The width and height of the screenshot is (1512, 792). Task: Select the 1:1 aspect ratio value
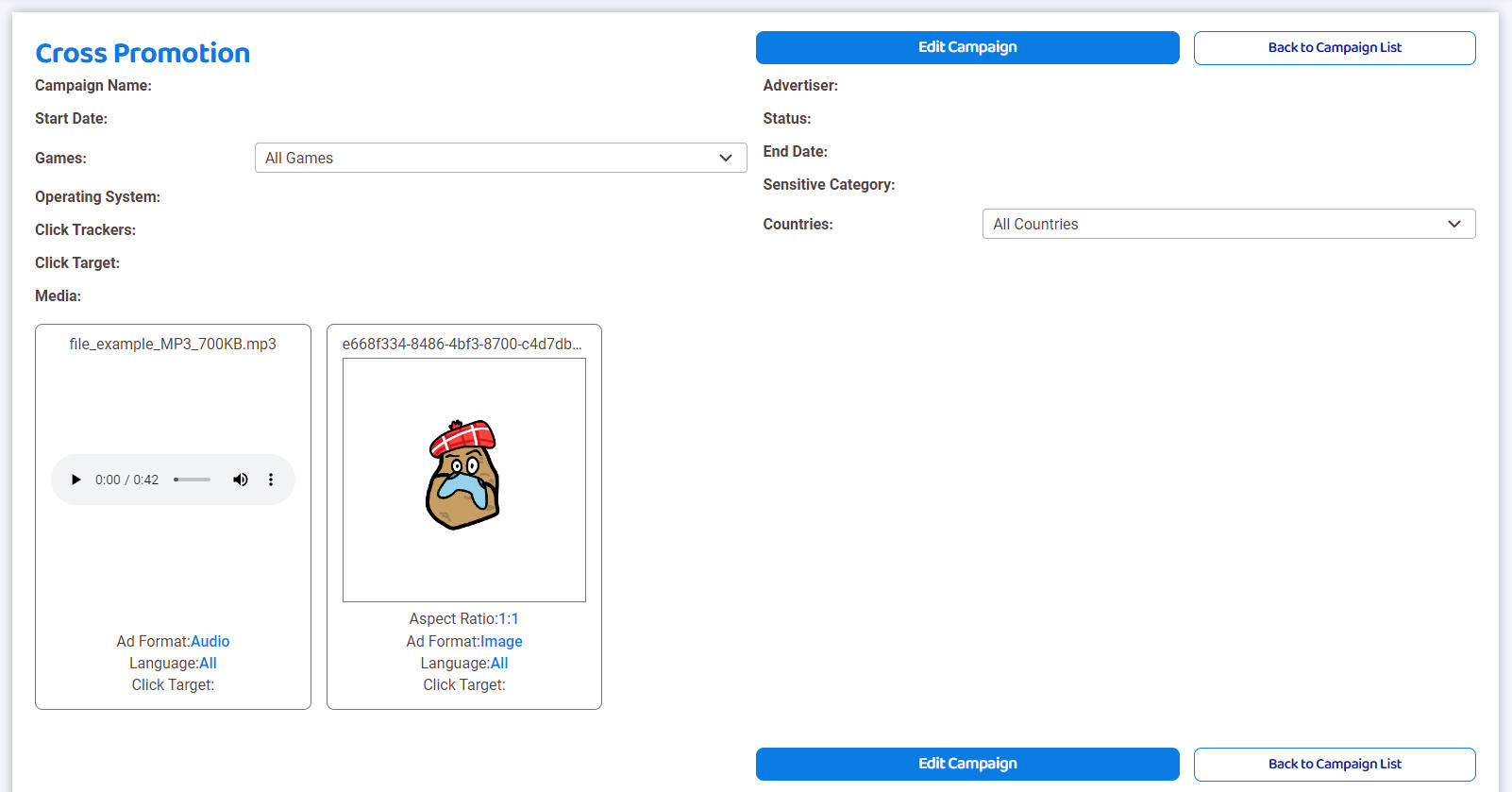click(x=509, y=618)
